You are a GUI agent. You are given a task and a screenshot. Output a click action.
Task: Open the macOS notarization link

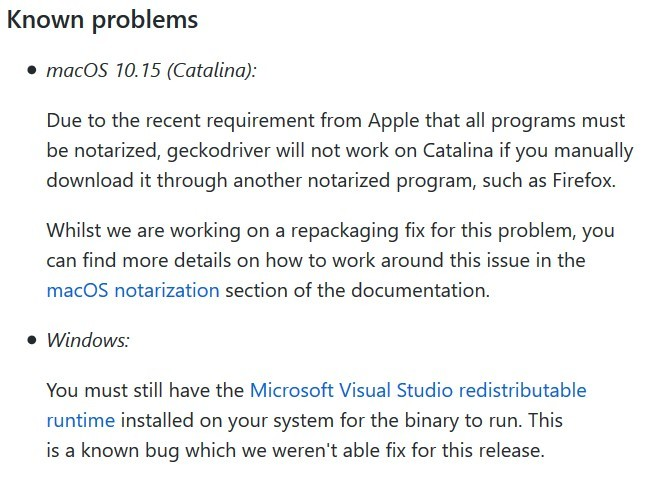[x=132, y=291]
